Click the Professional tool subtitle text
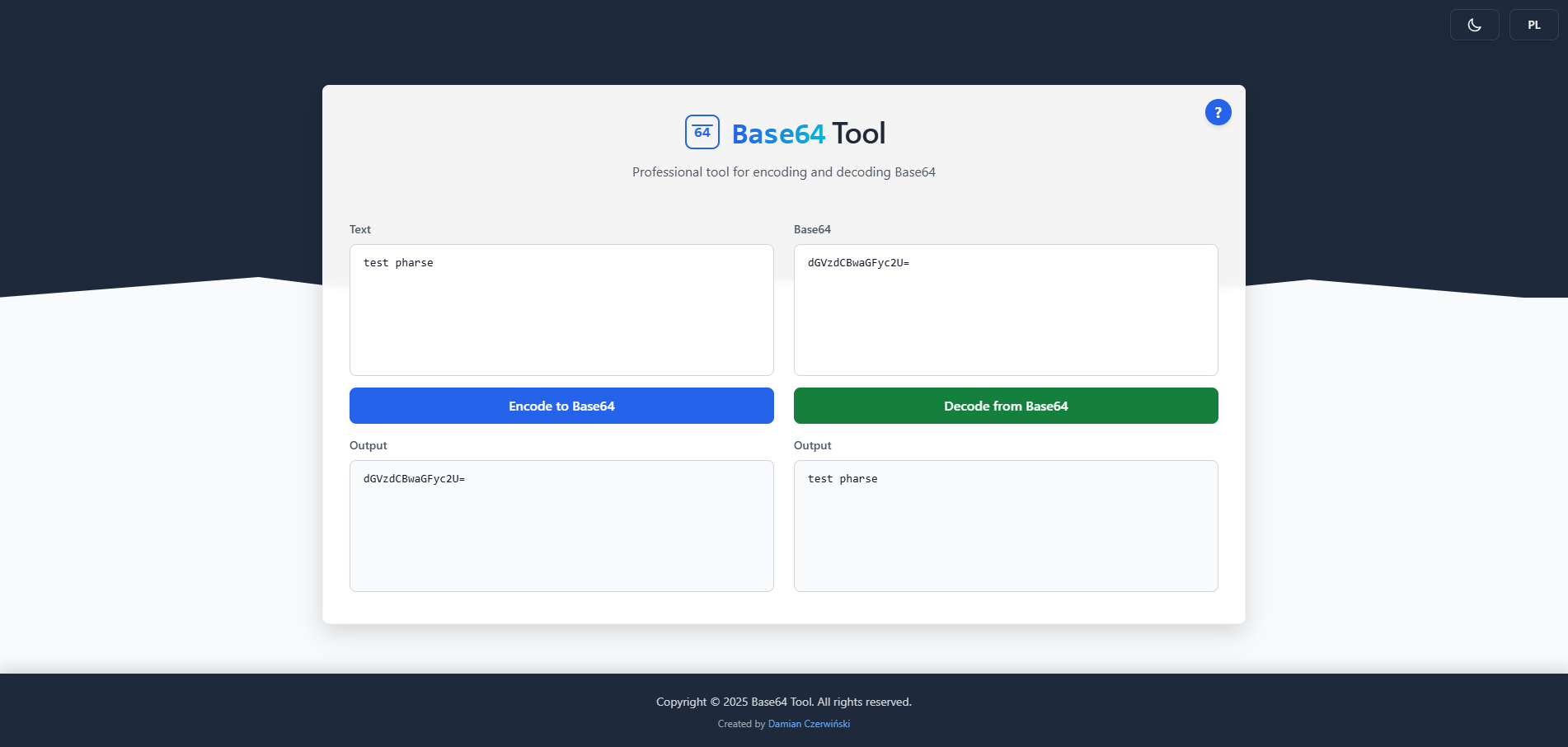The height and width of the screenshot is (747, 1568). [783, 171]
